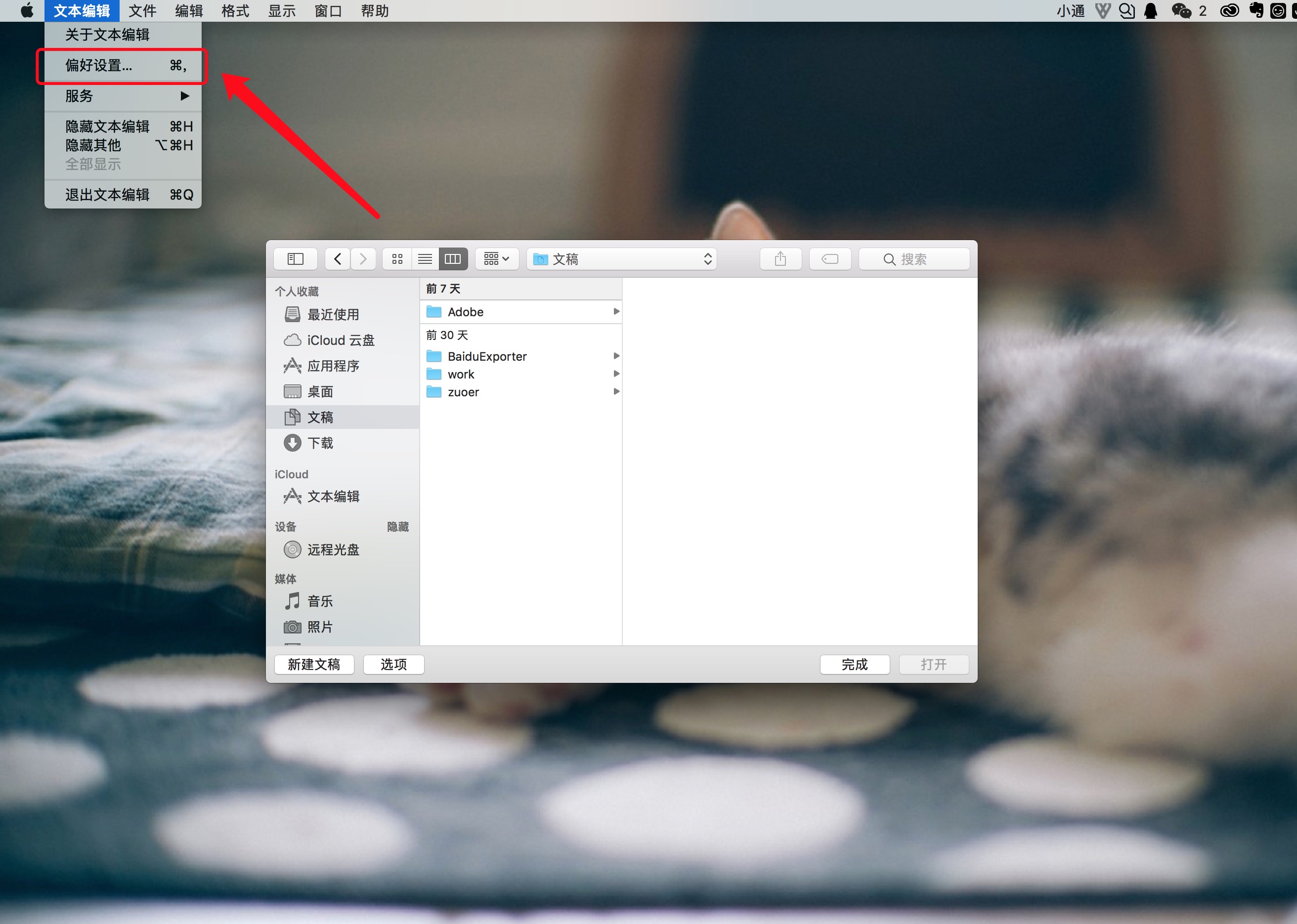Viewport: 1297px width, 924px height.
Task: Switch to column view
Action: (453, 259)
